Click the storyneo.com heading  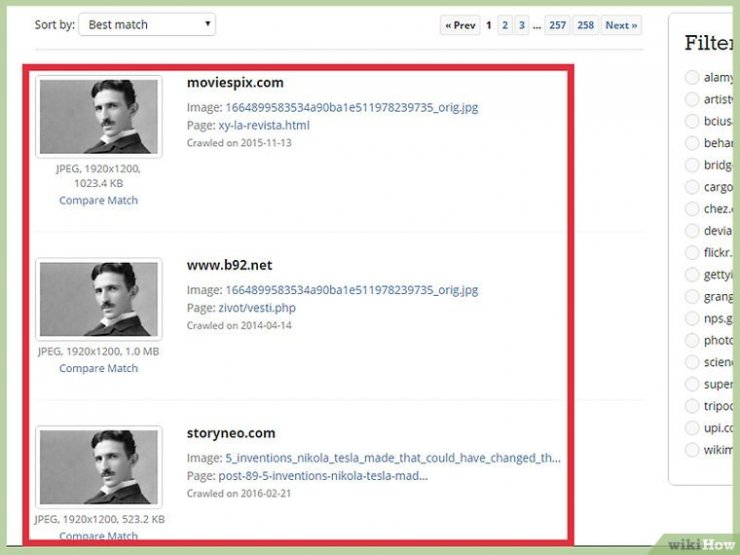(x=231, y=433)
